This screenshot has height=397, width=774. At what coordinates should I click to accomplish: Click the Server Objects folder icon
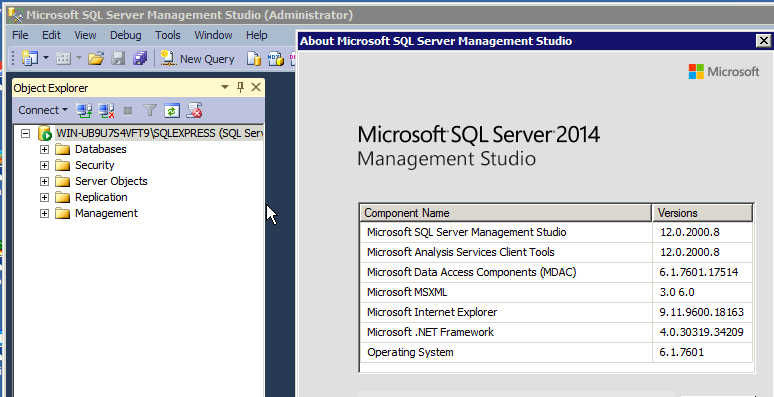pyautogui.click(x=63, y=181)
